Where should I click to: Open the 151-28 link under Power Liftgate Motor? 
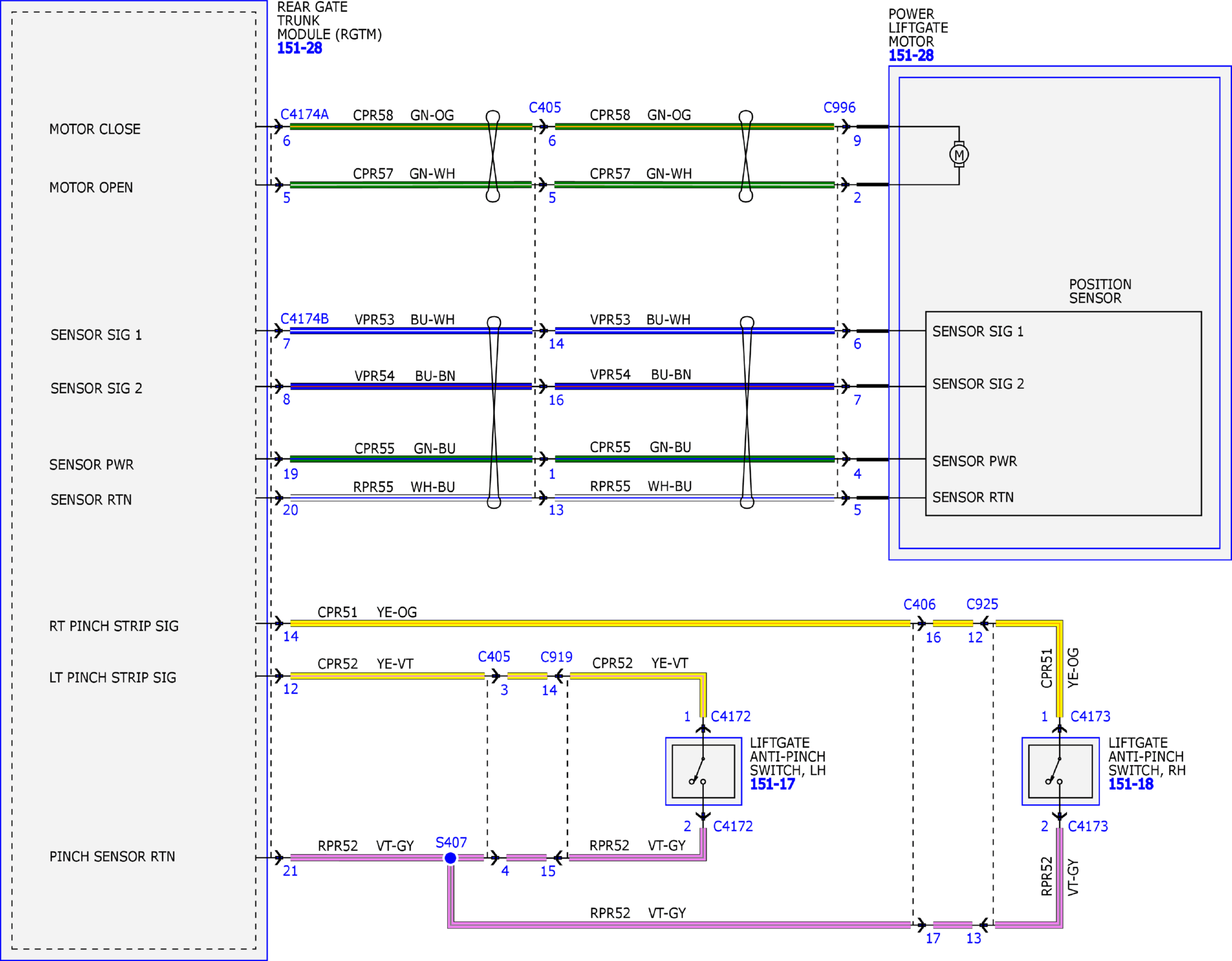click(x=911, y=56)
